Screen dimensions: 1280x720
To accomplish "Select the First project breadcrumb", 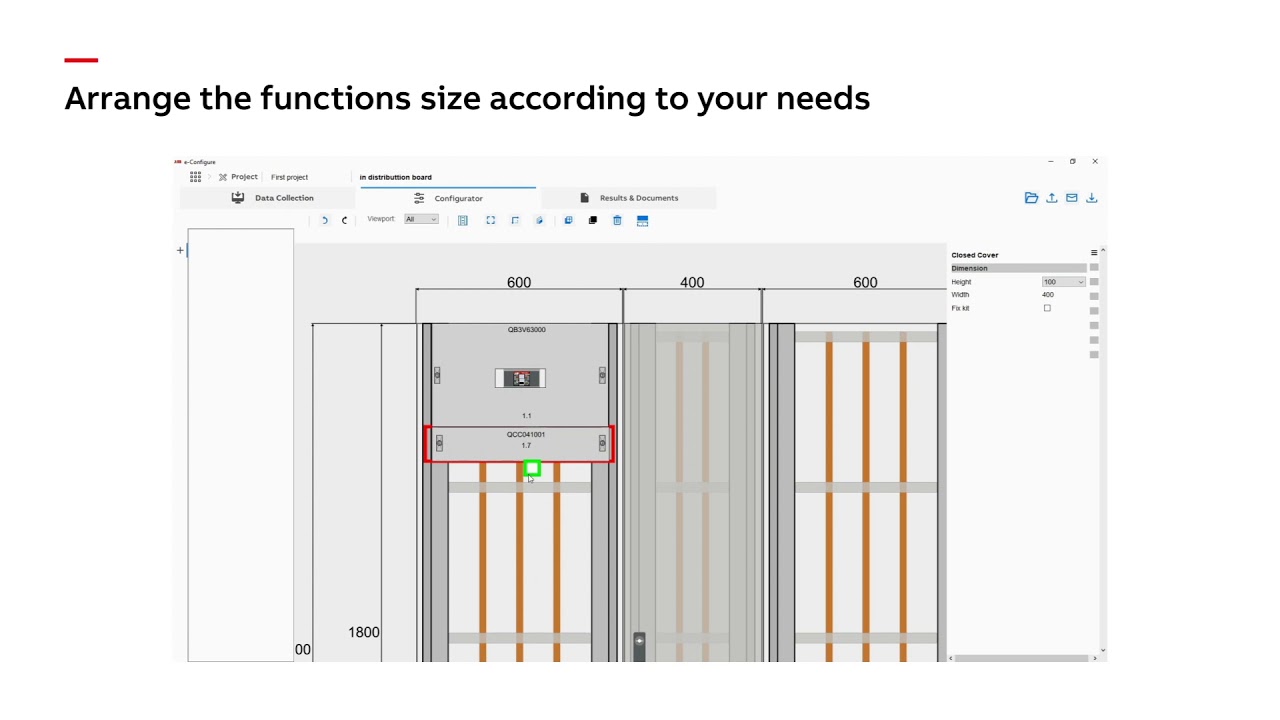I will (x=289, y=177).
